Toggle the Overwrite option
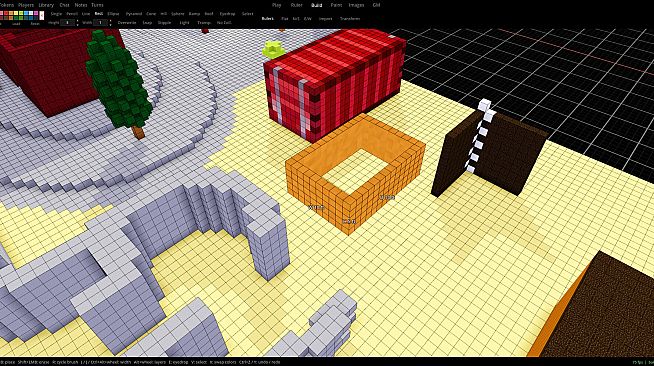654x366 pixels. point(127,23)
